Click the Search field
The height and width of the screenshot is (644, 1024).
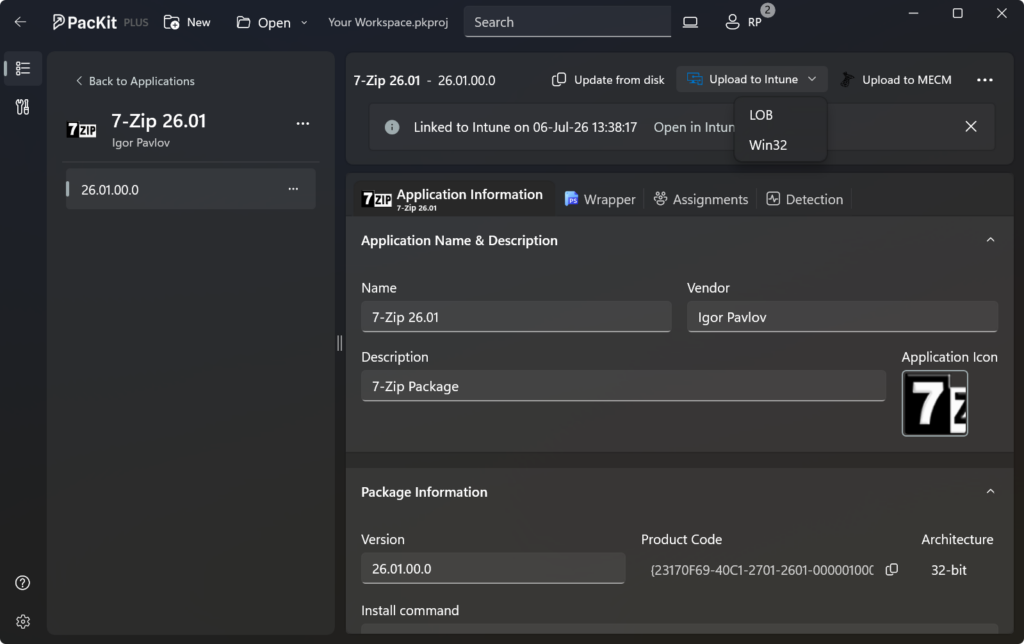(x=567, y=22)
